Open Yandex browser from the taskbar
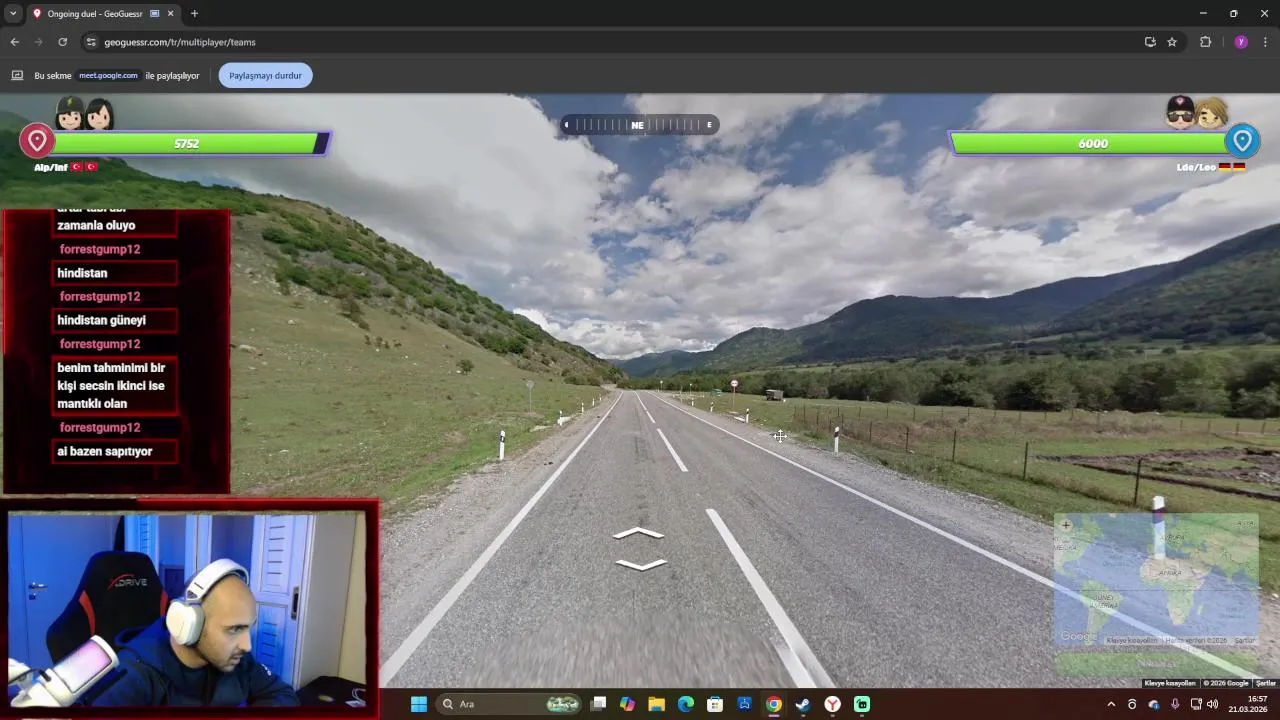1280x720 pixels. (x=832, y=704)
